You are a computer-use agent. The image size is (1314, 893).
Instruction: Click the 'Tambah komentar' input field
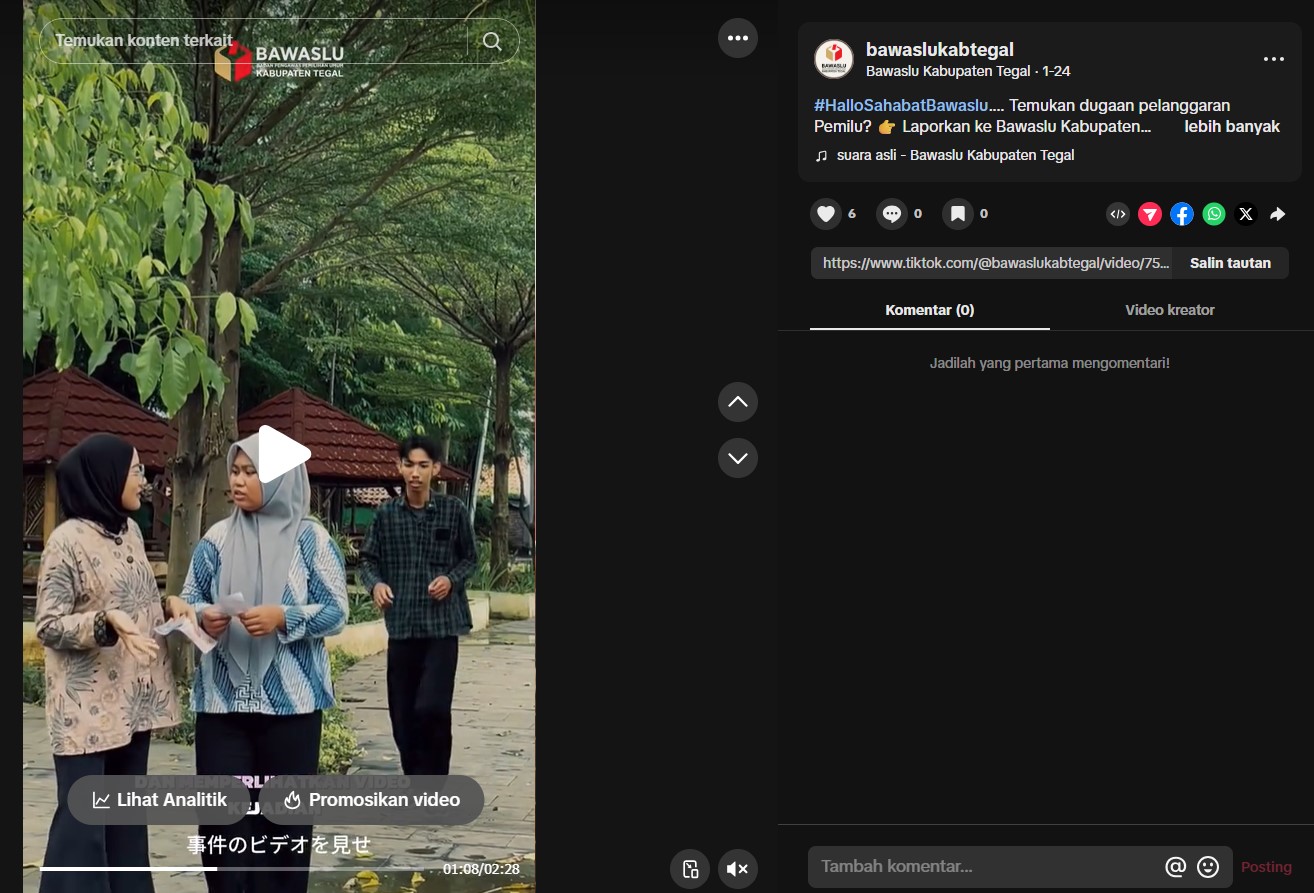click(x=950, y=866)
